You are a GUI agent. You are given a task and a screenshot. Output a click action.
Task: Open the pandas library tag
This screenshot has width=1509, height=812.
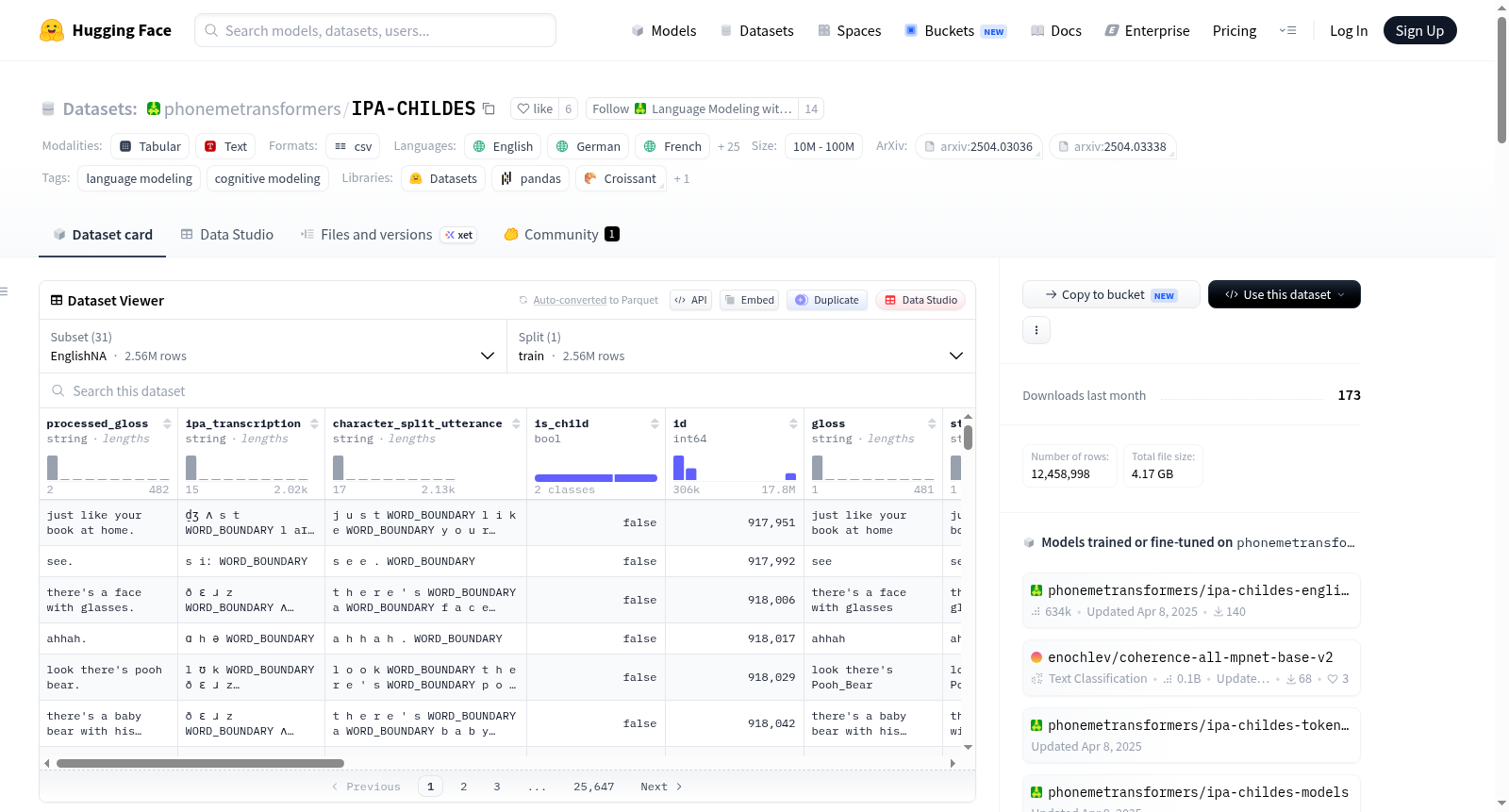(x=531, y=178)
